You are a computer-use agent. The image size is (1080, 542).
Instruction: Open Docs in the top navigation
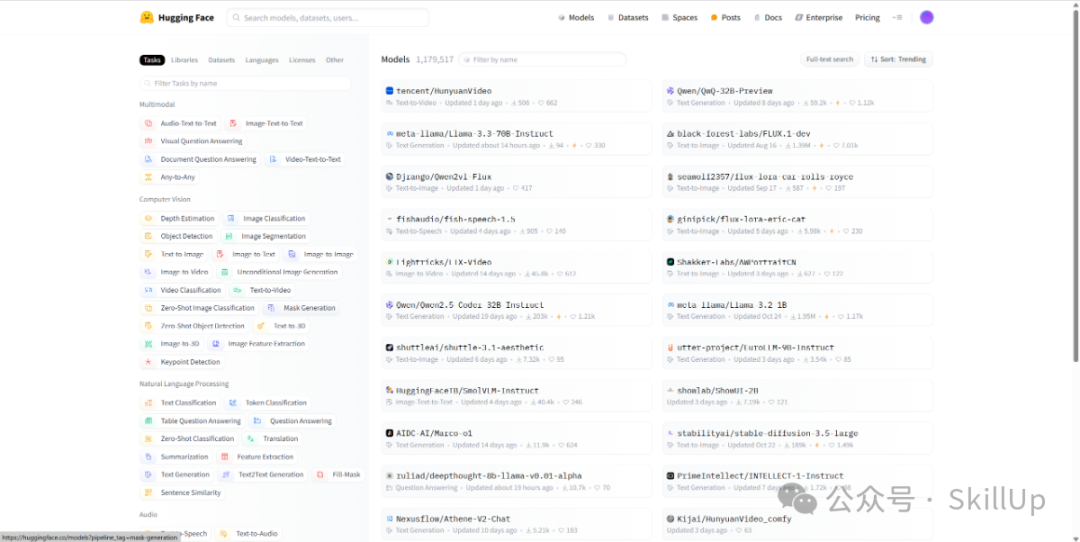coord(767,17)
